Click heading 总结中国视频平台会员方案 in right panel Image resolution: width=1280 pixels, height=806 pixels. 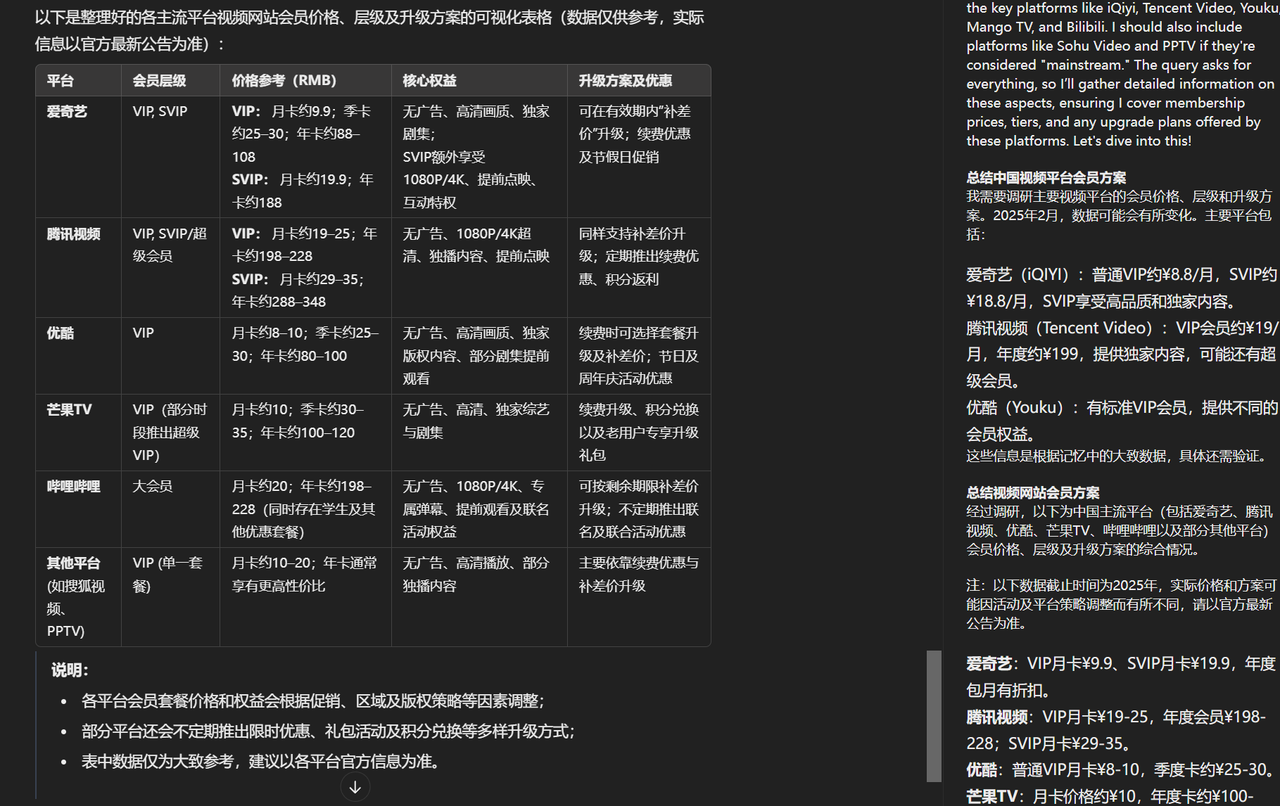1046,177
